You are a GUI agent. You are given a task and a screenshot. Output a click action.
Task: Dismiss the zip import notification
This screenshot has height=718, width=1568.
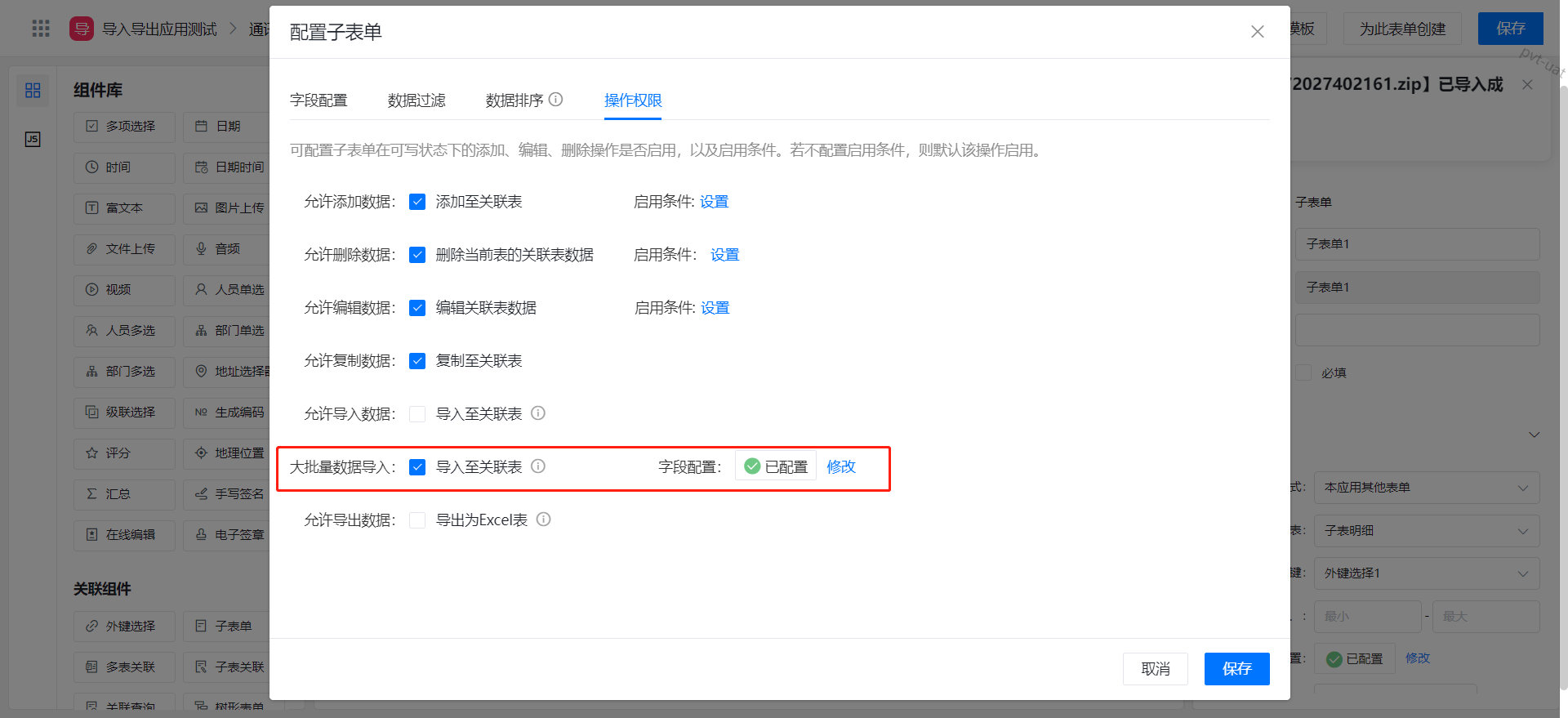[1527, 85]
